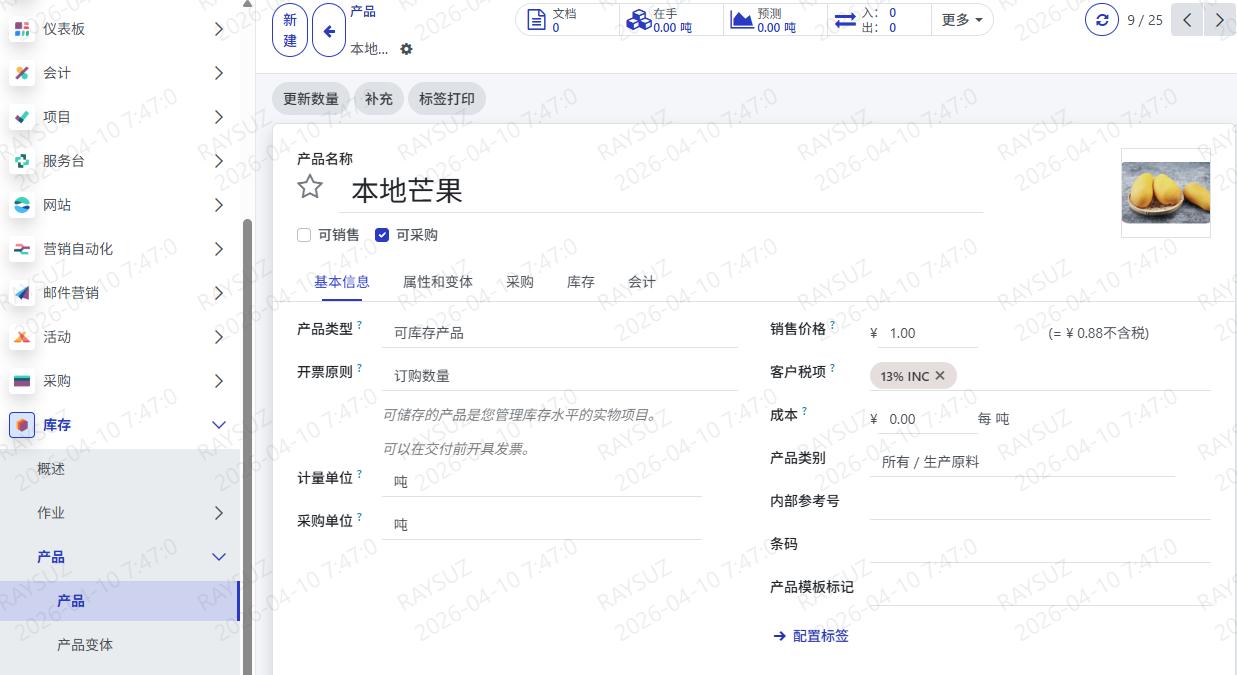The width and height of the screenshot is (1237, 675).
Task: Click the 销售价格 help question mark
Action: point(832,325)
